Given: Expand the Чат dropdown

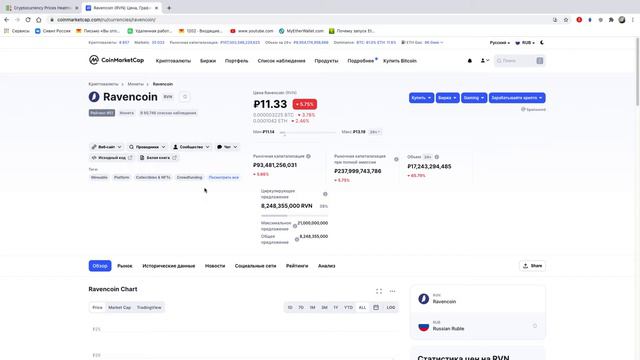Looking at the screenshot, I should point(227,147).
